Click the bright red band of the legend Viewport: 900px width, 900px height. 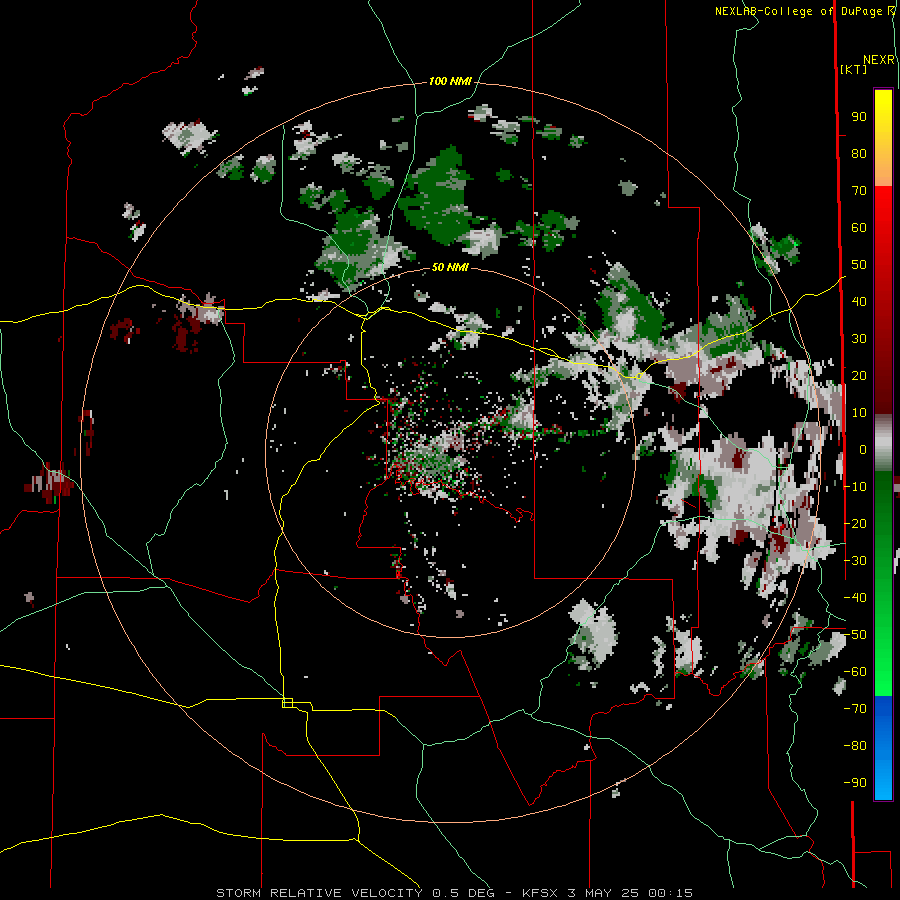point(883,224)
